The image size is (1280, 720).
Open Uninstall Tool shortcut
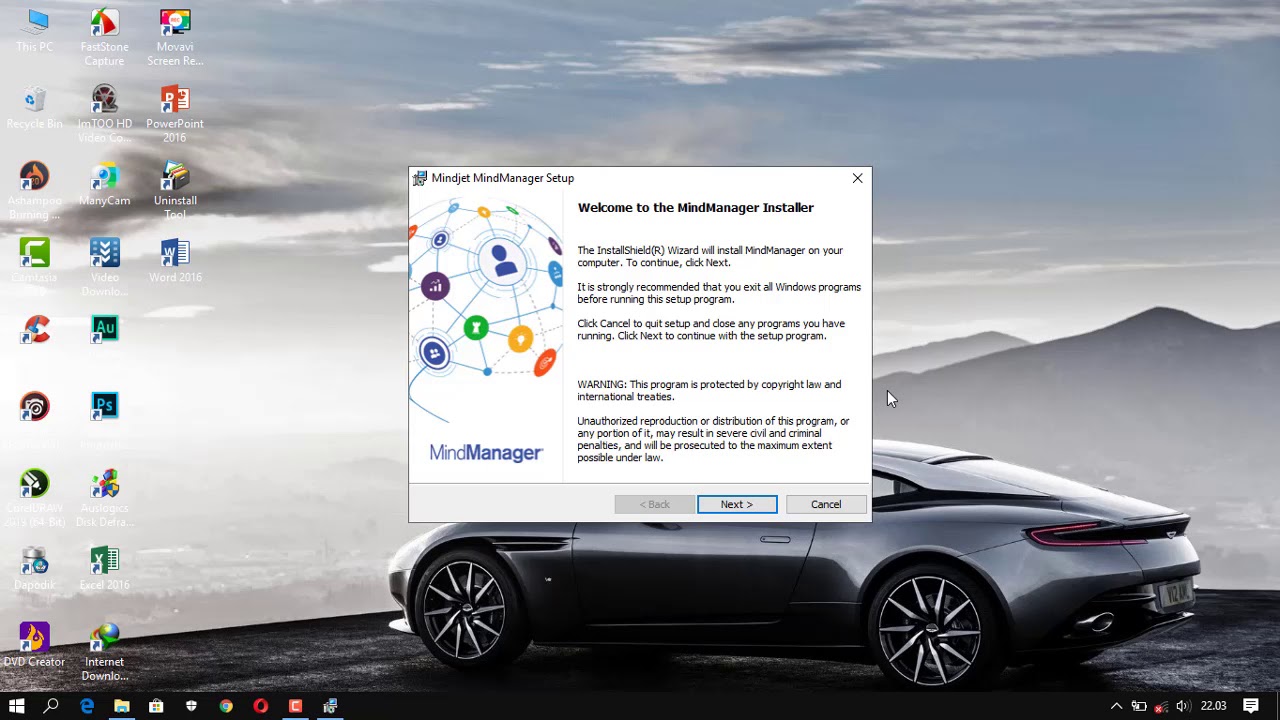tap(175, 191)
